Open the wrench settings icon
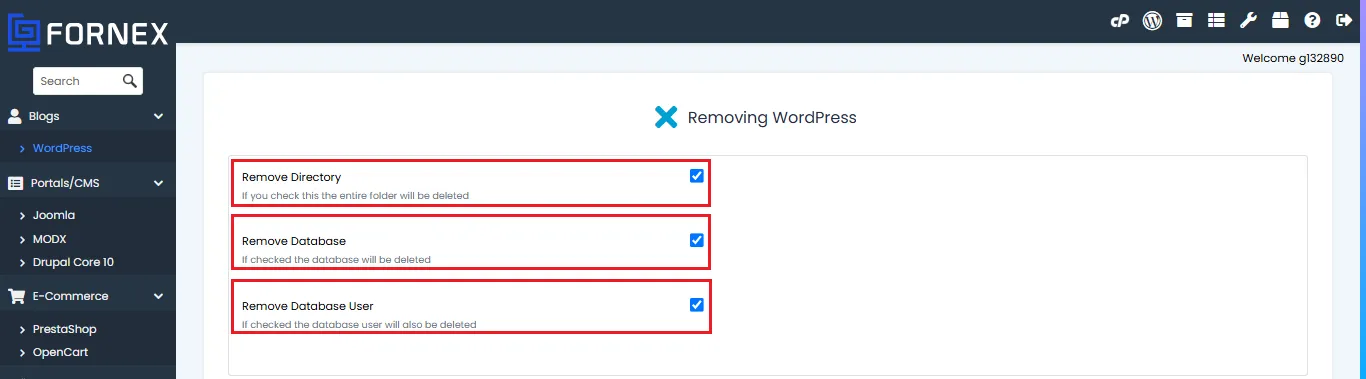Image resolution: width=1366 pixels, height=379 pixels. point(1248,20)
